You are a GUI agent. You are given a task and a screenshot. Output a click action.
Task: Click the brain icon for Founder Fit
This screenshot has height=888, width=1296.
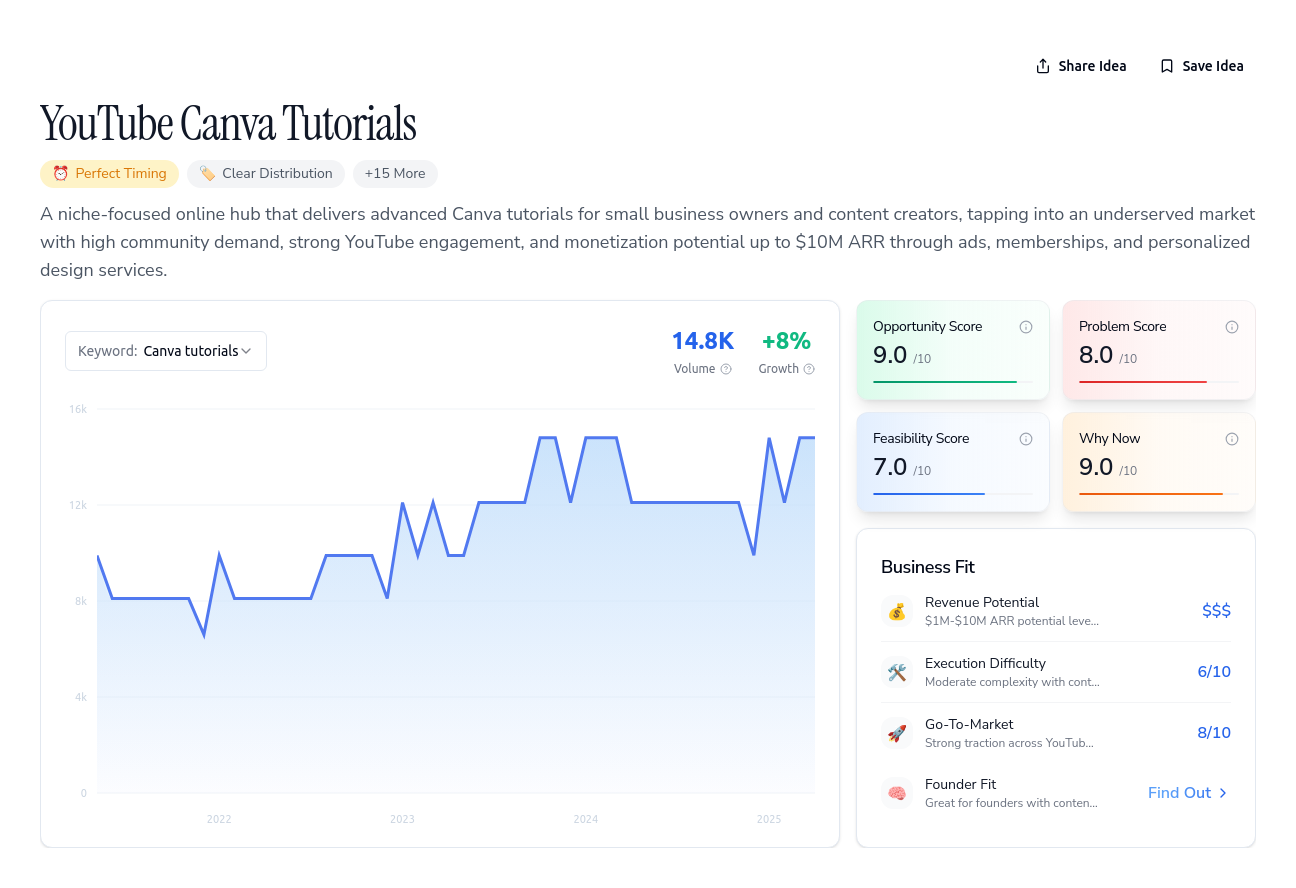[897, 793]
